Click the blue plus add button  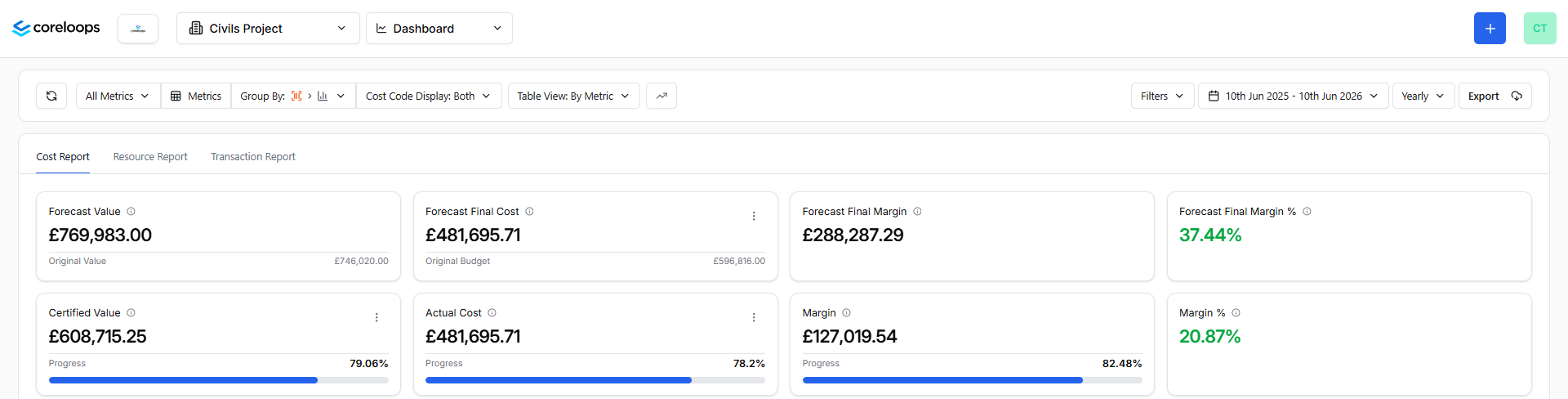coord(1490,29)
